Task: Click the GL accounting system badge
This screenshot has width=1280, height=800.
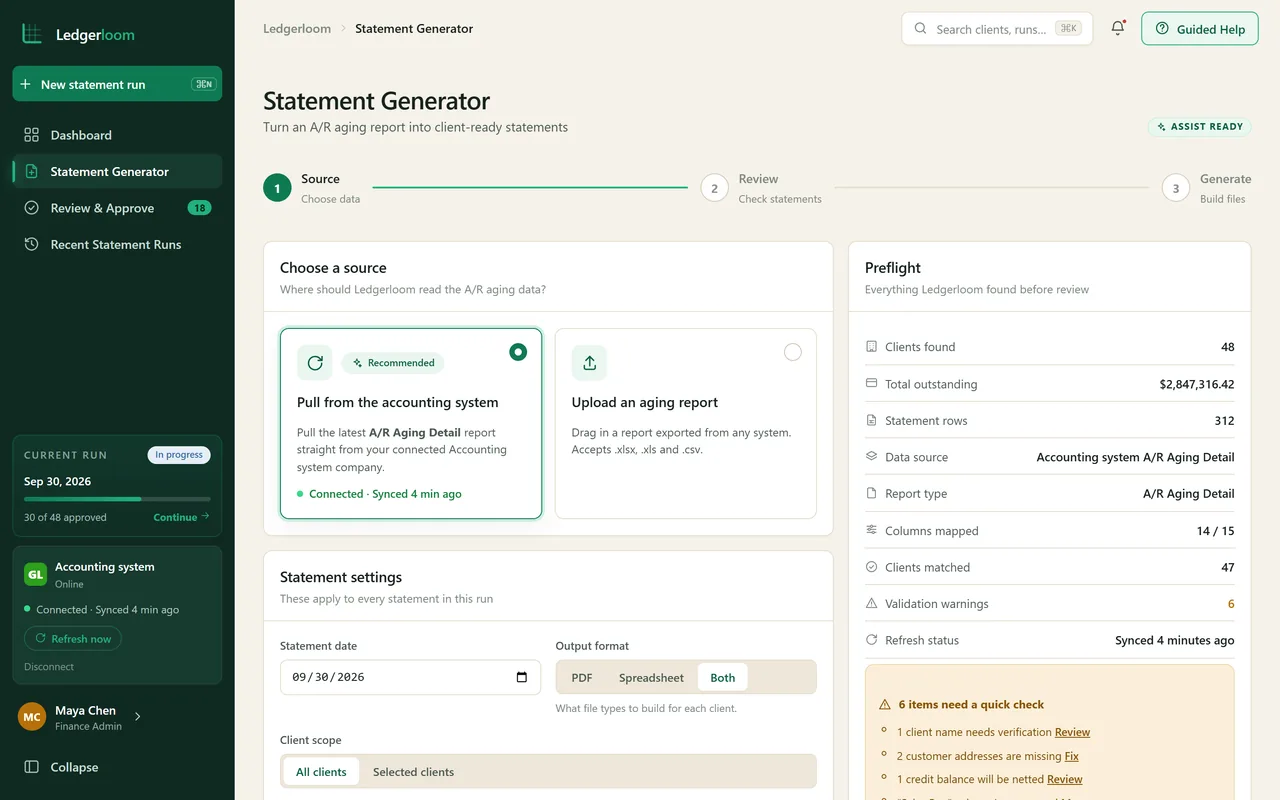Action: [35, 574]
